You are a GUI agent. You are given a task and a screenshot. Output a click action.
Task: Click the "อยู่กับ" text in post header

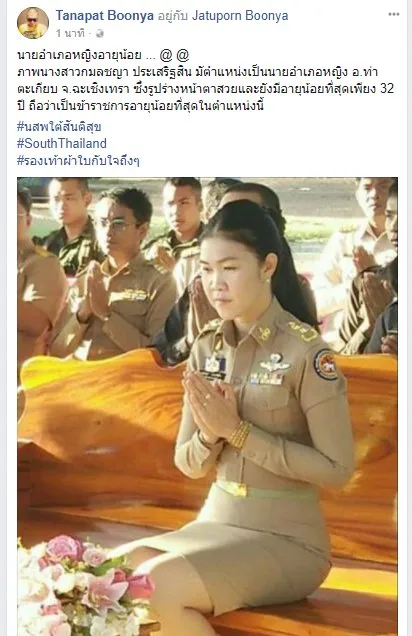tap(172, 16)
